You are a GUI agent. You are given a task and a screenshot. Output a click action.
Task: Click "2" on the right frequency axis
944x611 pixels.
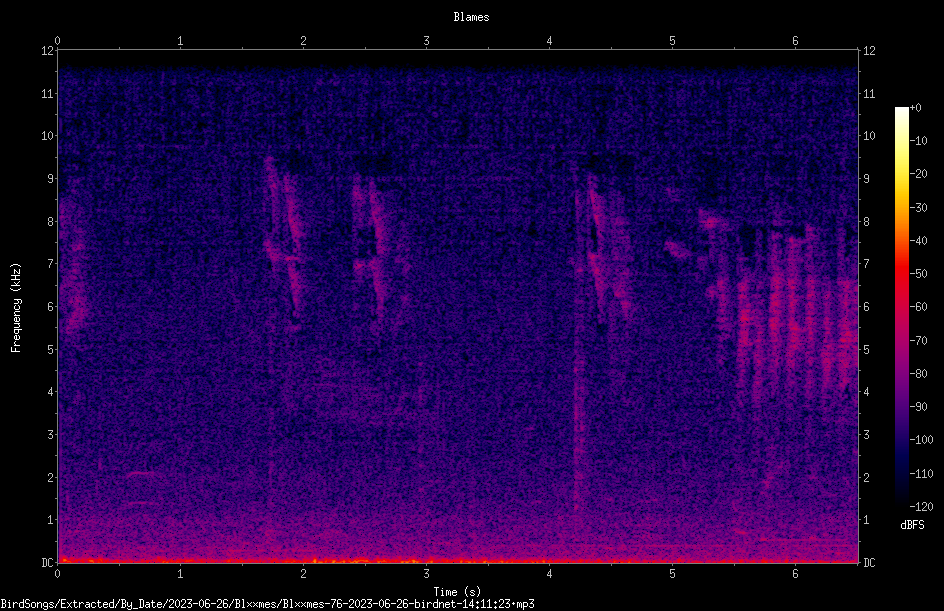click(x=866, y=477)
